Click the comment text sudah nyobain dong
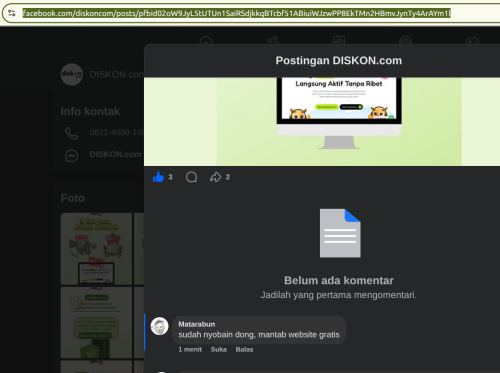This screenshot has width=500, height=373. [259, 335]
